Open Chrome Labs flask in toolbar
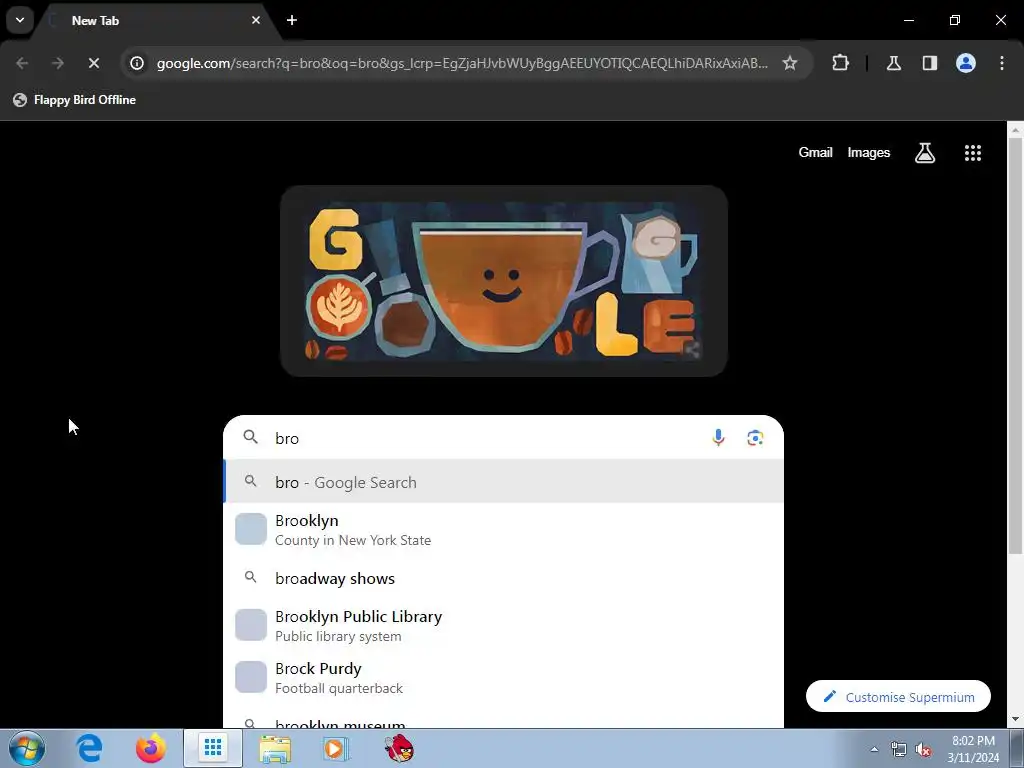 tap(893, 63)
